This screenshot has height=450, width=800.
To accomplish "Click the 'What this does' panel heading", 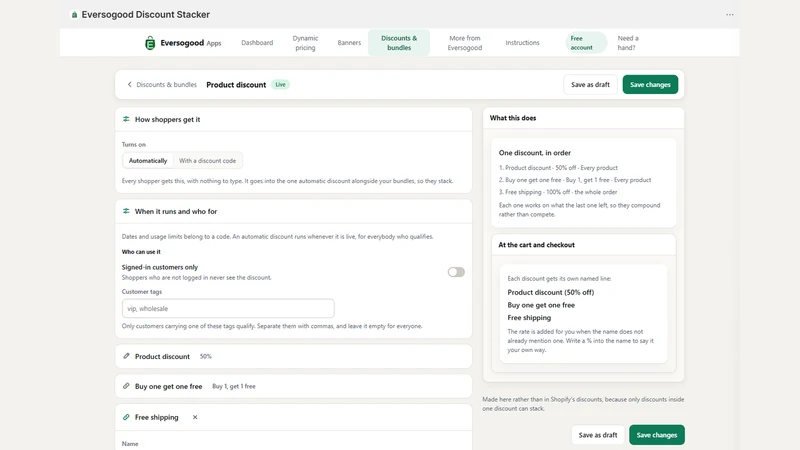I will pyautogui.click(x=513, y=118).
